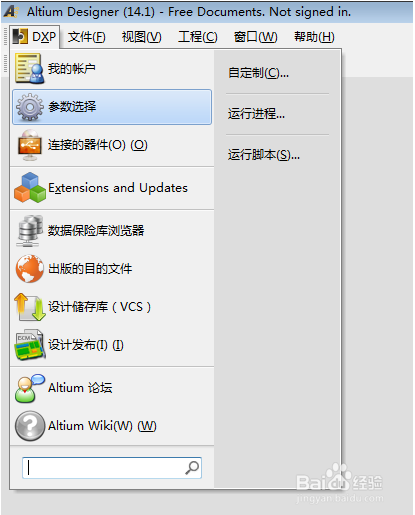Viewport: 415px width, 515px height.
Task: Click the arrows icon for 设计储存库 VCS
Action: [29, 307]
